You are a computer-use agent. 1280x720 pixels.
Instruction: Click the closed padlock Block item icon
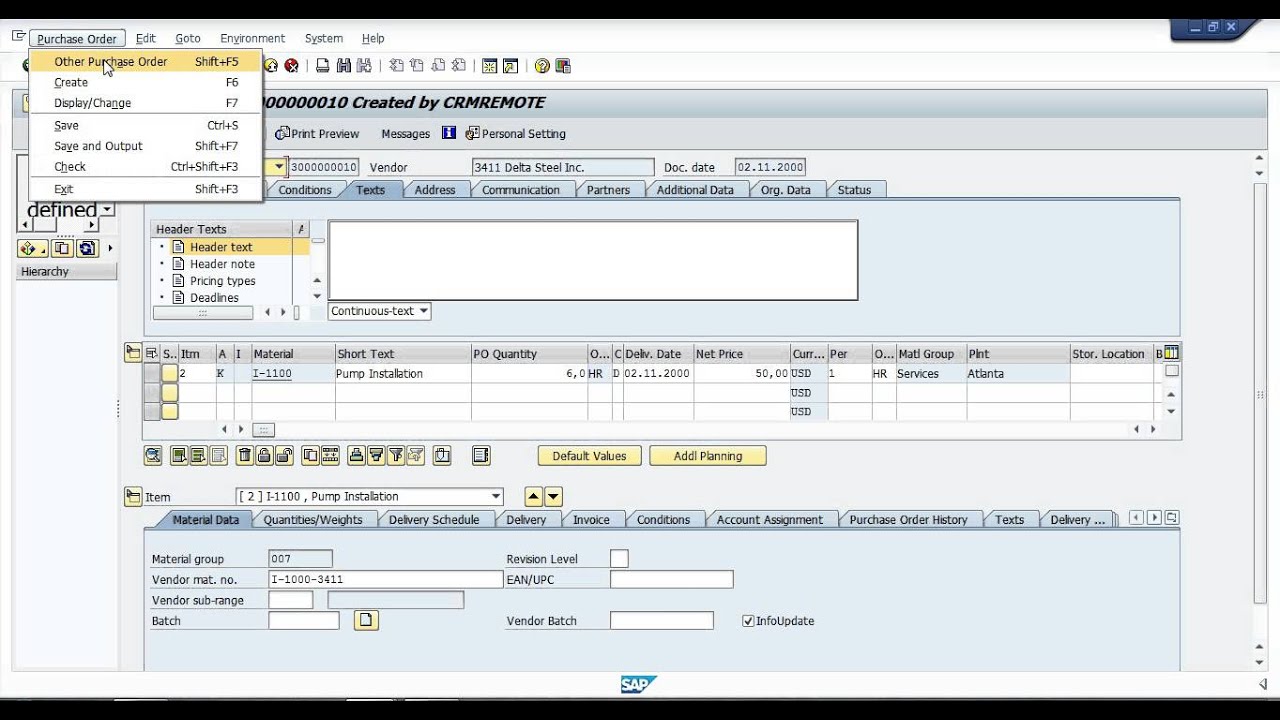click(x=264, y=456)
